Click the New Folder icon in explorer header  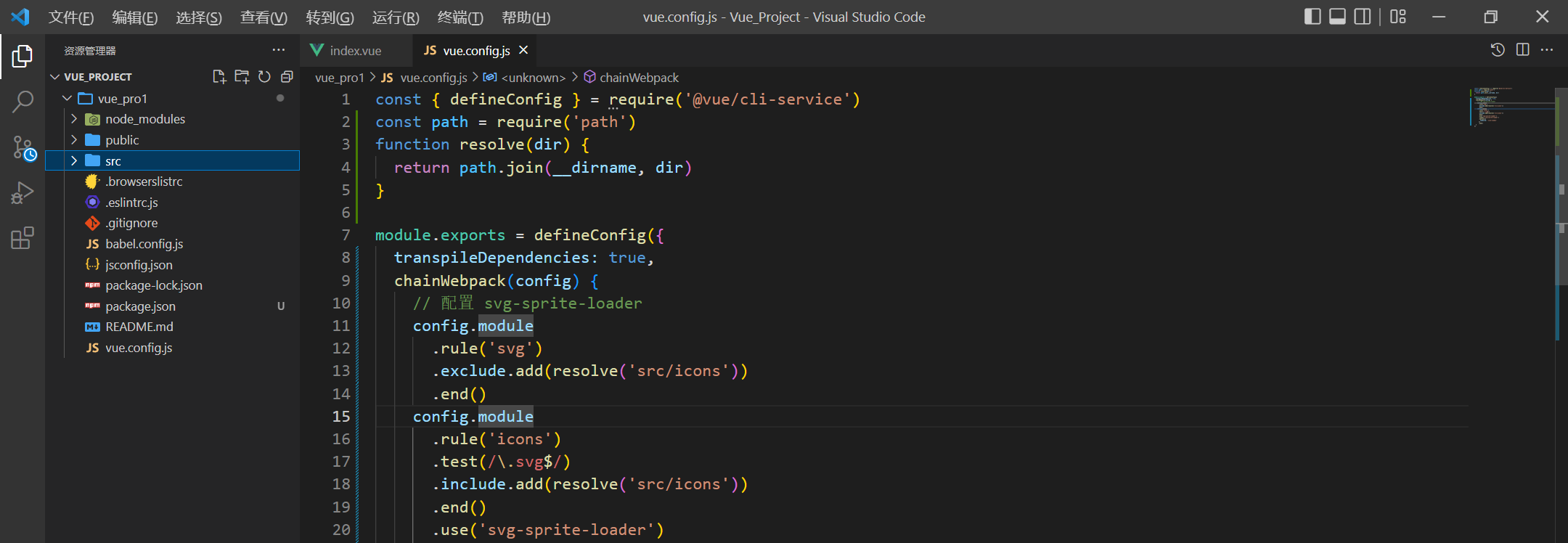click(242, 77)
